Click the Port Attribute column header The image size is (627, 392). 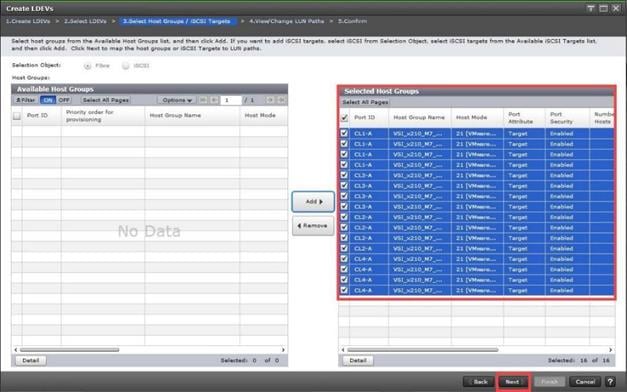[x=524, y=118]
